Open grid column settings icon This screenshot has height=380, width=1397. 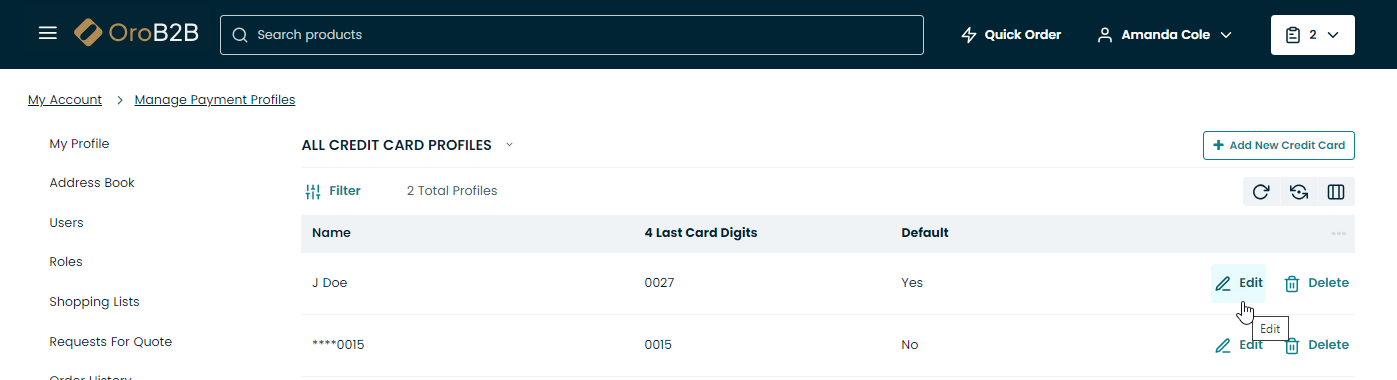click(x=1336, y=192)
